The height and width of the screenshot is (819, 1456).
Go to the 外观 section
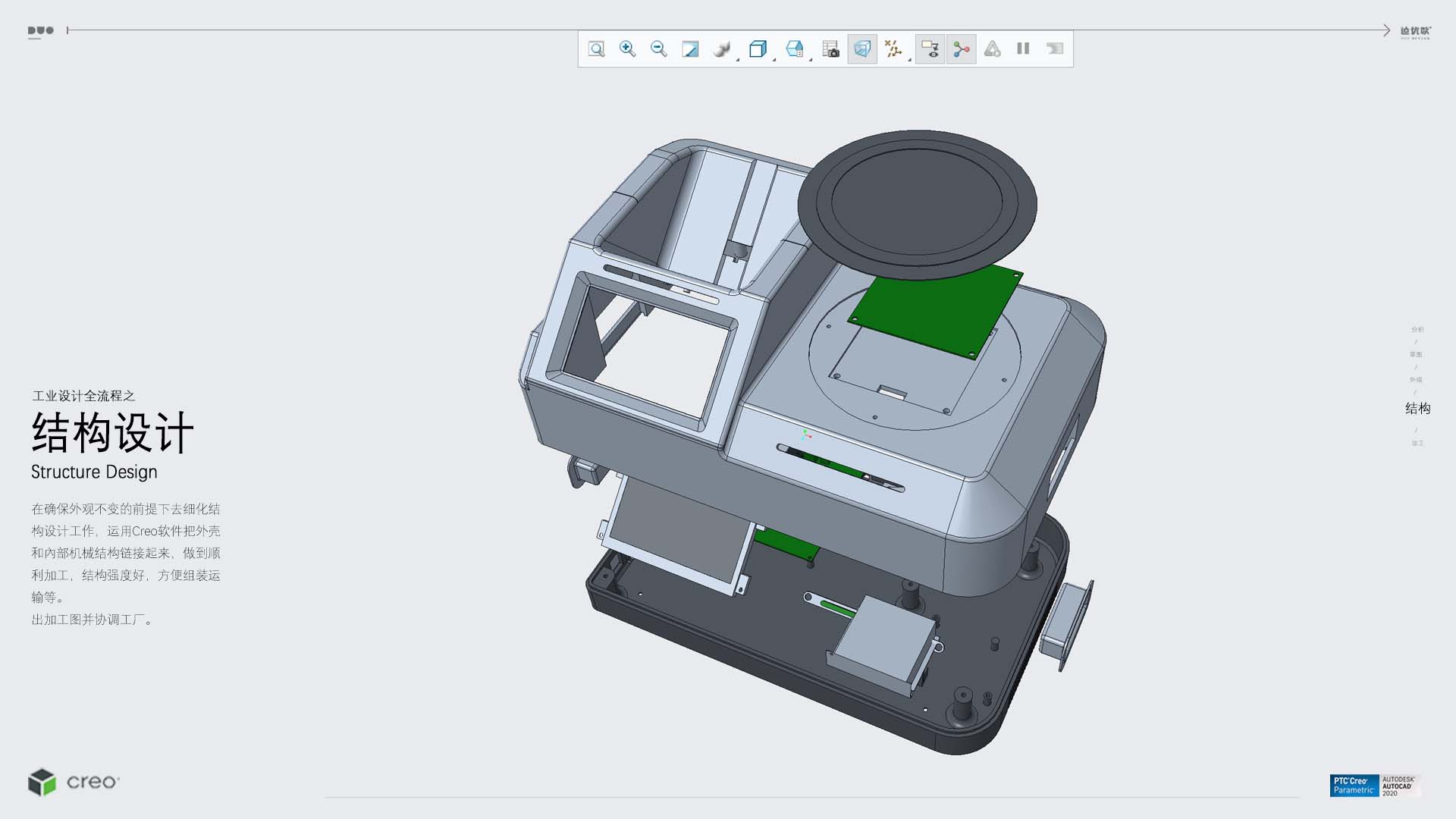click(1416, 380)
